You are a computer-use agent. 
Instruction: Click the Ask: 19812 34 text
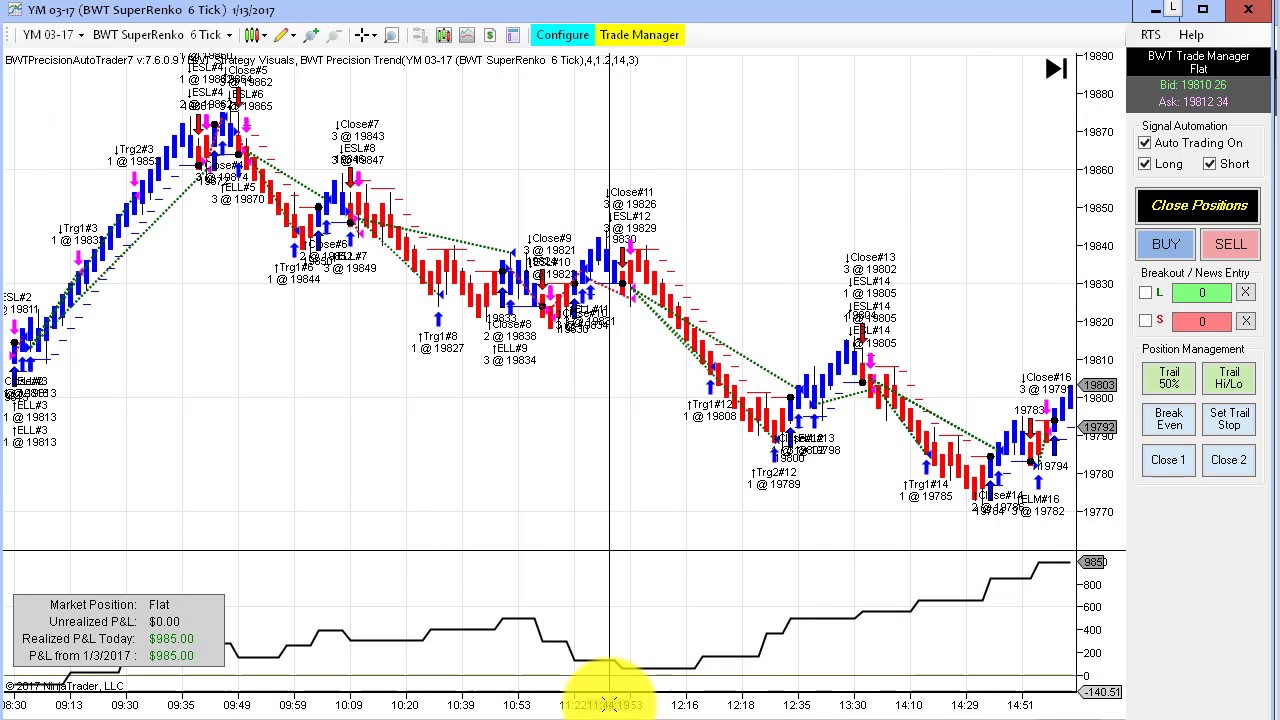[x=1193, y=102]
